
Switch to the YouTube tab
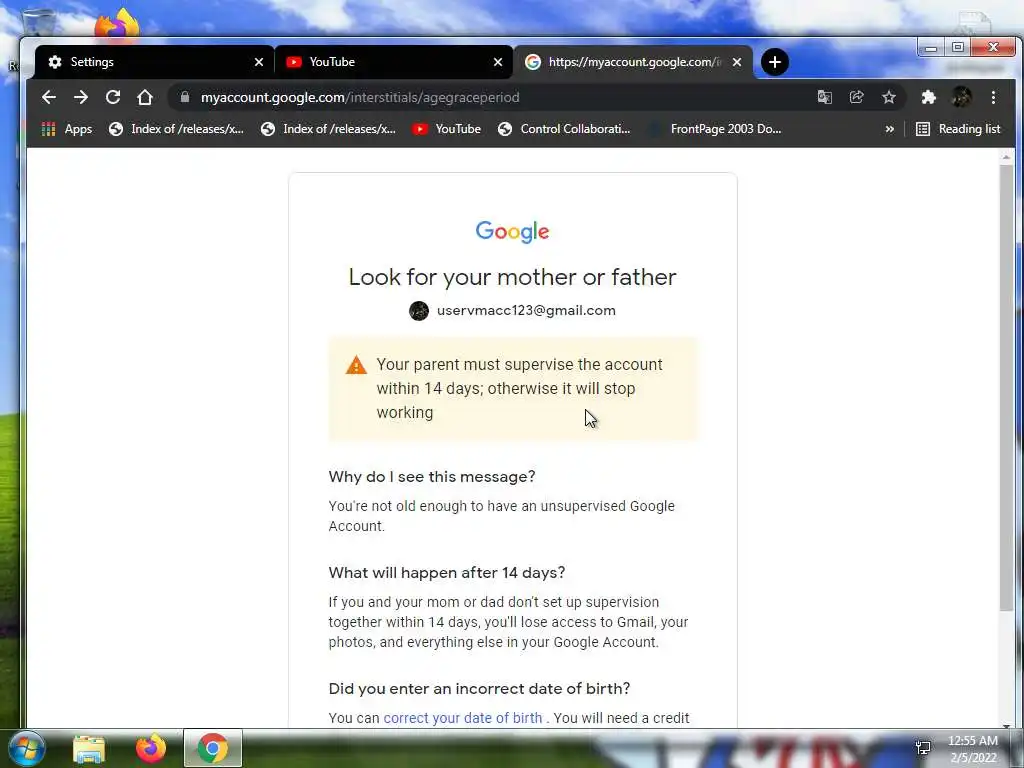(x=394, y=62)
